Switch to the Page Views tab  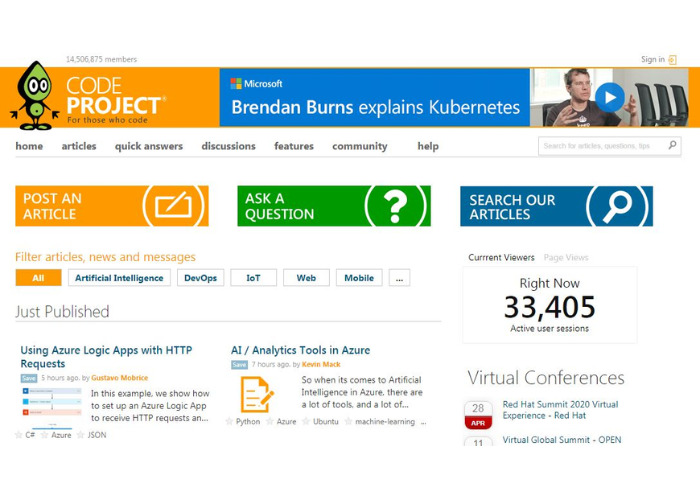tap(566, 257)
